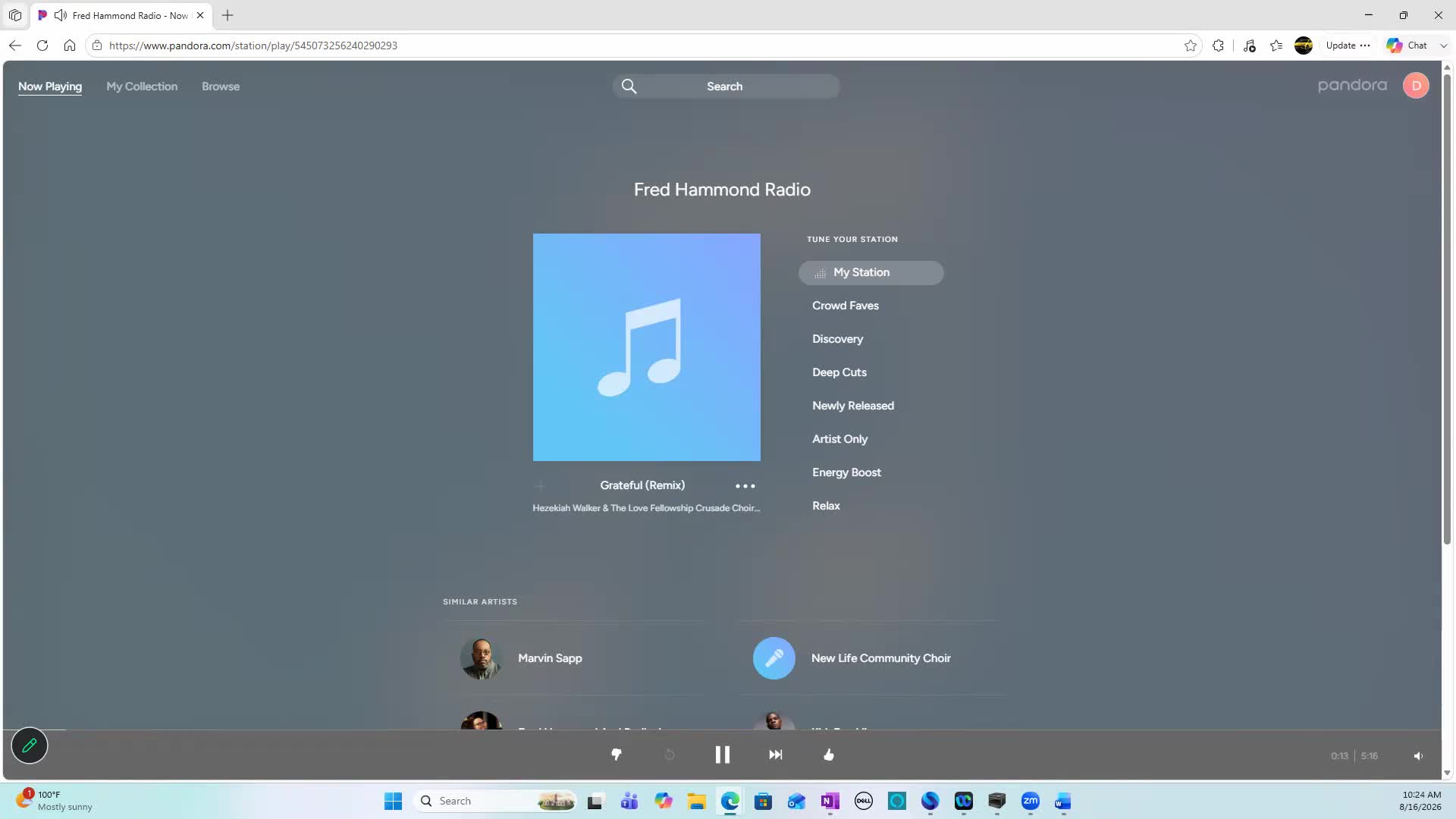Expand the Chat dropdown chevron

1444,45
